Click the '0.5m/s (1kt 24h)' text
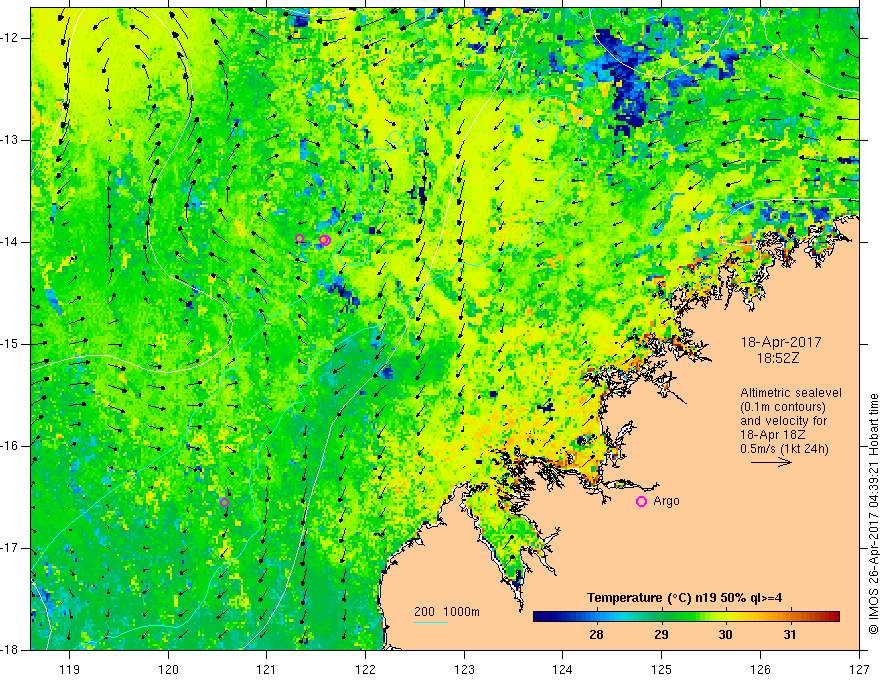 click(x=785, y=449)
